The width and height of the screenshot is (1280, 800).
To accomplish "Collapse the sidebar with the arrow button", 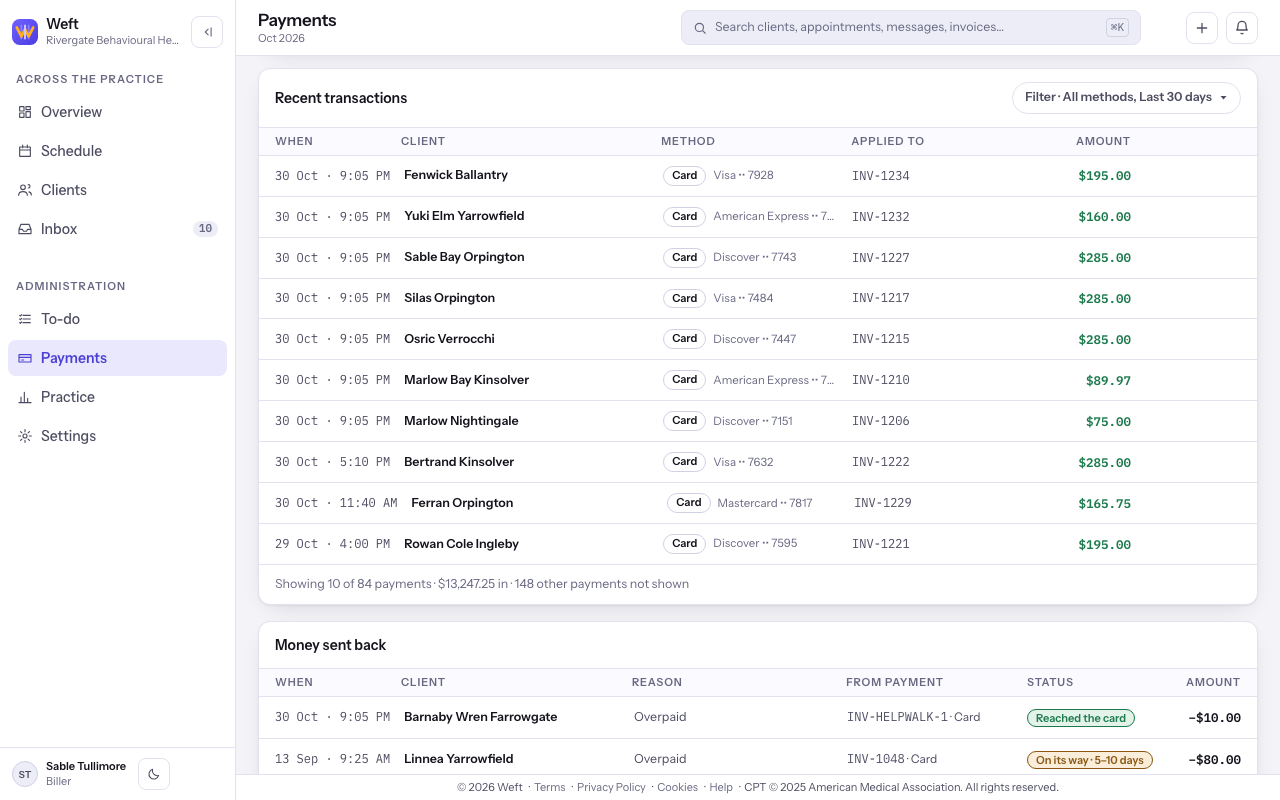I will pyautogui.click(x=207, y=32).
